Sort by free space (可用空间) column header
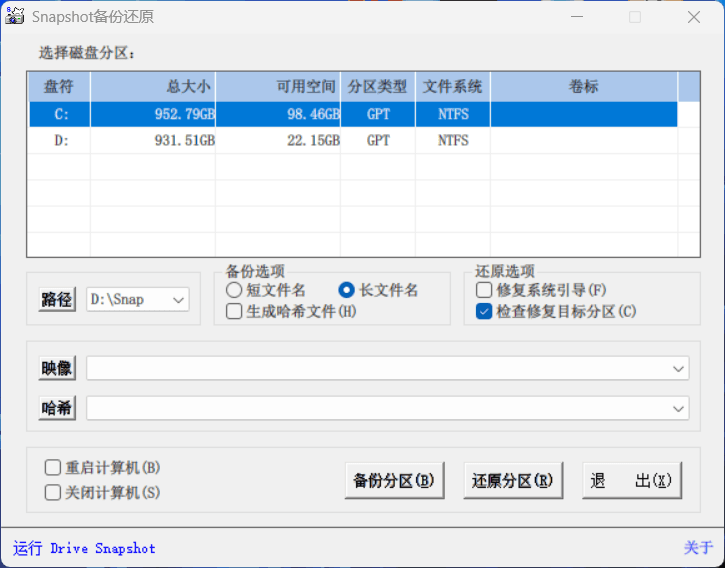Image resolution: width=725 pixels, height=568 pixels. pos(278,86)
